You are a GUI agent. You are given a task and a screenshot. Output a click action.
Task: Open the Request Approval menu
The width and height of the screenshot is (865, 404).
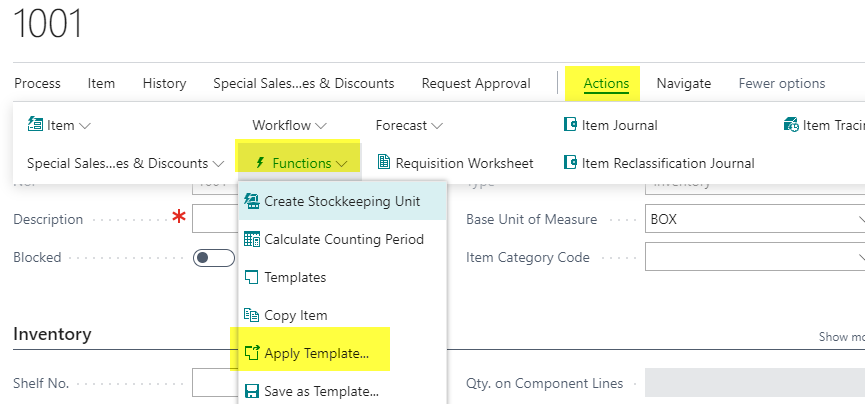pyautogui.click(x=476, y=83)
